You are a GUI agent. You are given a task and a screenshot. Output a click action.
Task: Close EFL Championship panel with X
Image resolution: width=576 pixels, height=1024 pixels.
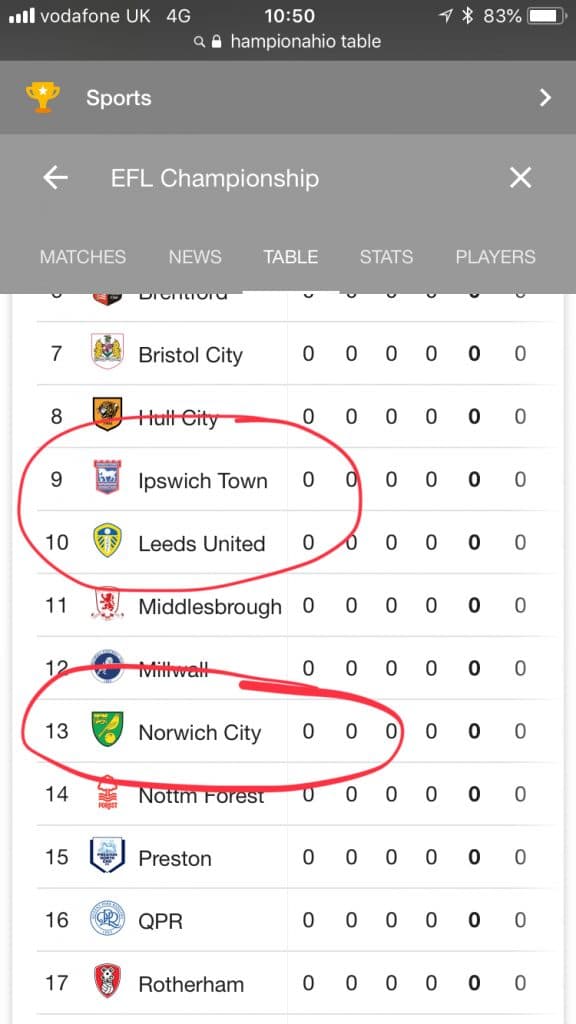coord(520,178)
